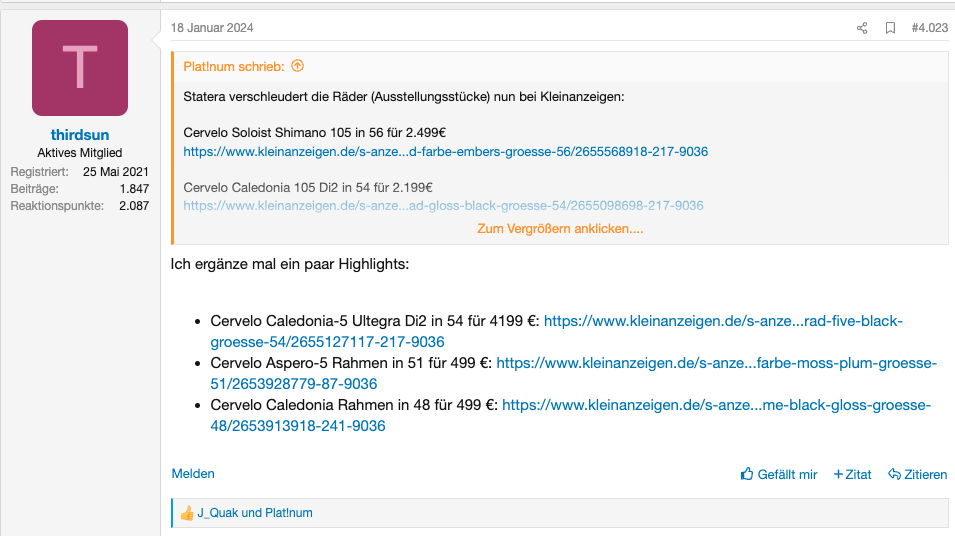Open the thirdsun username profile link
This screenshot has height=536, width=955.
80,135
